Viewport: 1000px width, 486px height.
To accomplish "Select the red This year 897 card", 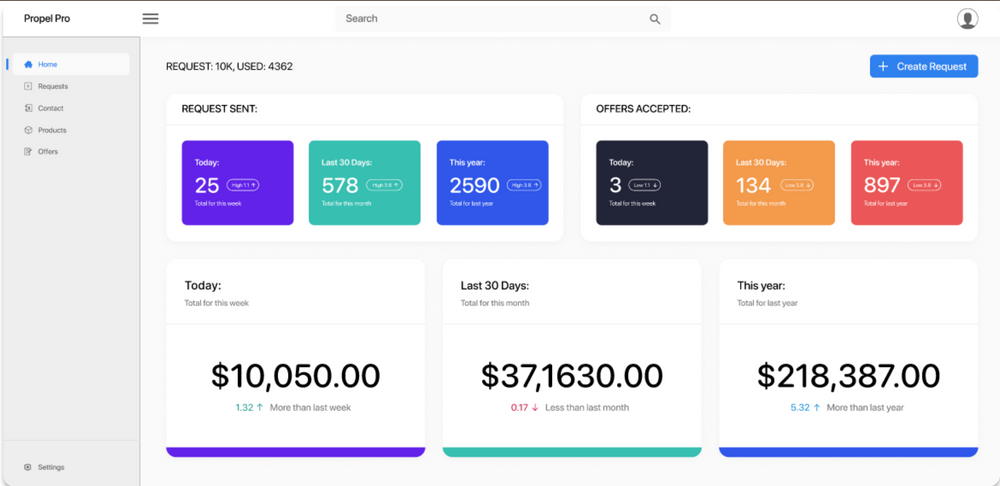I will 907,183.
